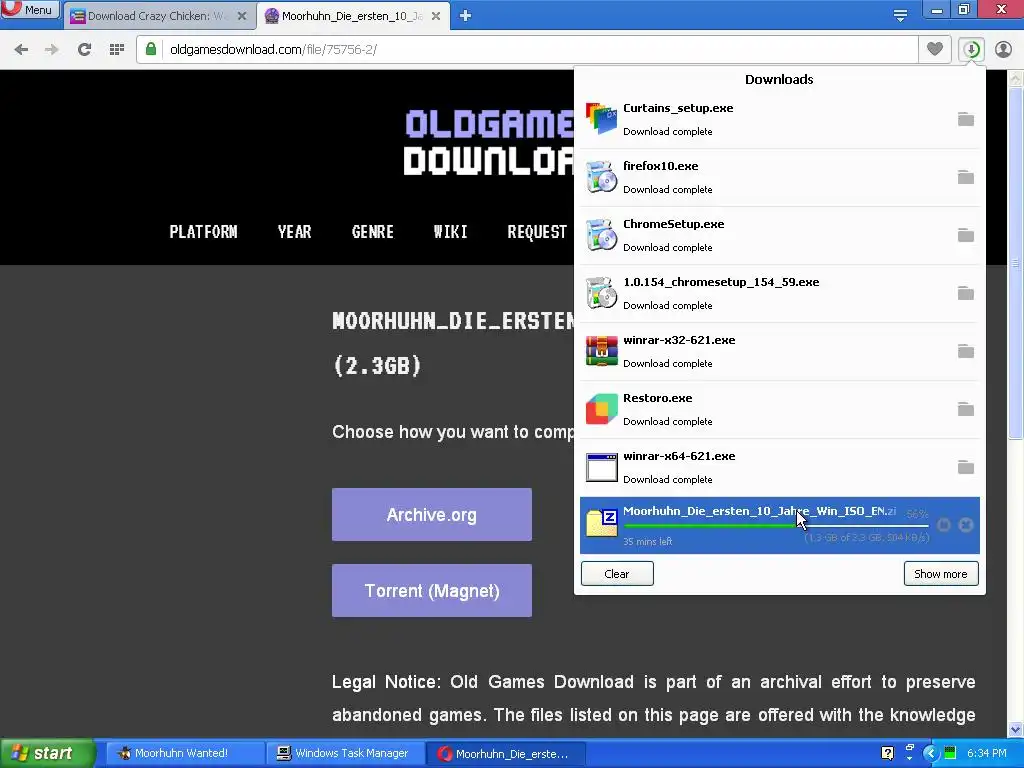
Task: Show firefox10.exe in its folder
Action: click(x=966, y=178)
